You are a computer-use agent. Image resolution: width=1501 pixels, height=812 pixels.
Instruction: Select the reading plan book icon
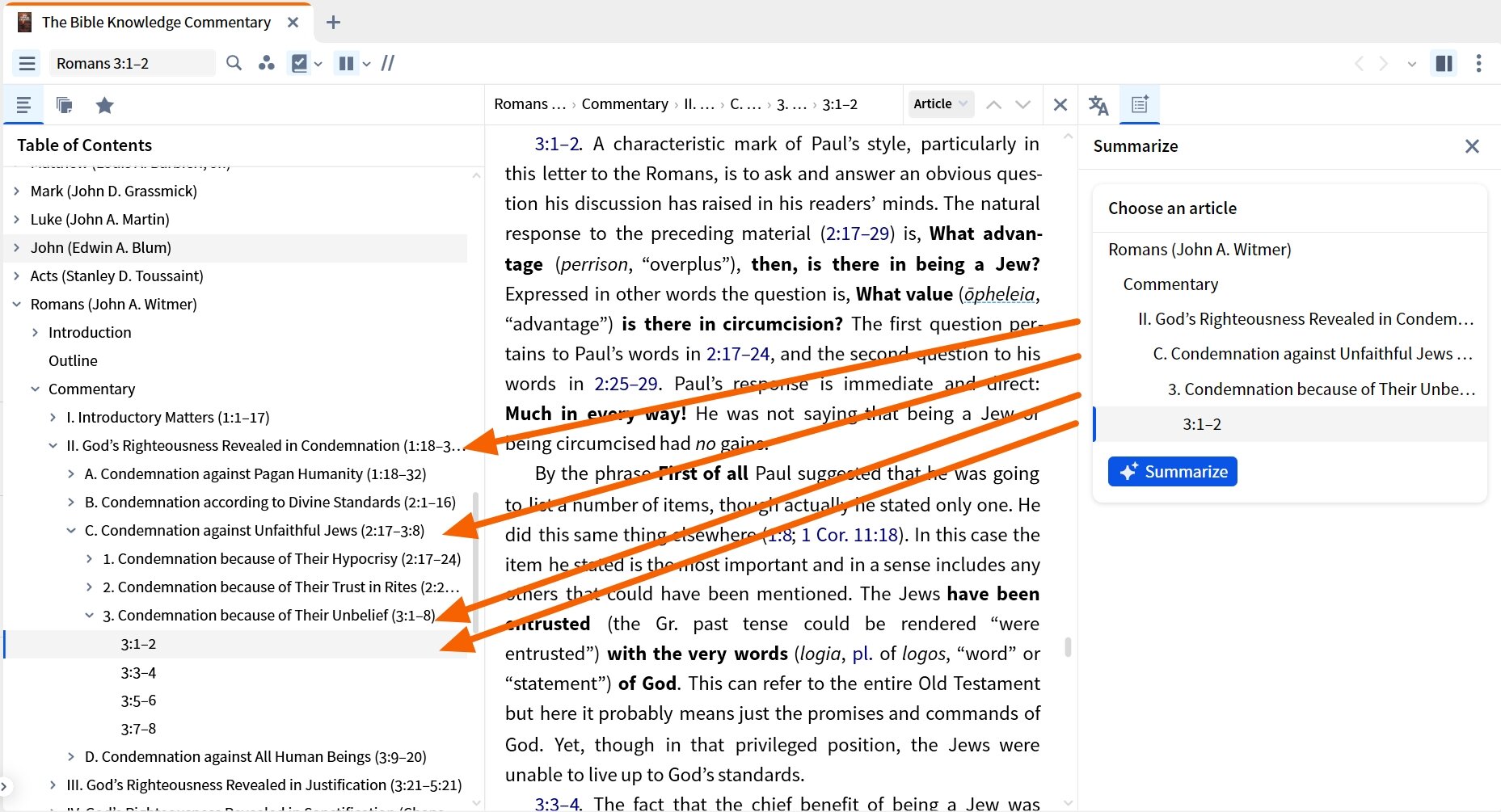[x=300, y=63]
